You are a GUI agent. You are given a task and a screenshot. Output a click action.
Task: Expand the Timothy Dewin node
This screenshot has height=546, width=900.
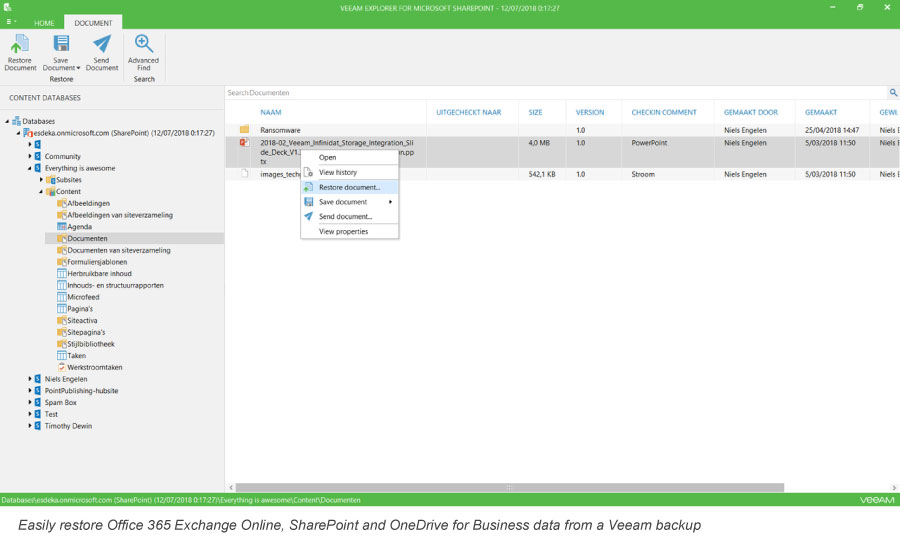[x=30, y=426]
